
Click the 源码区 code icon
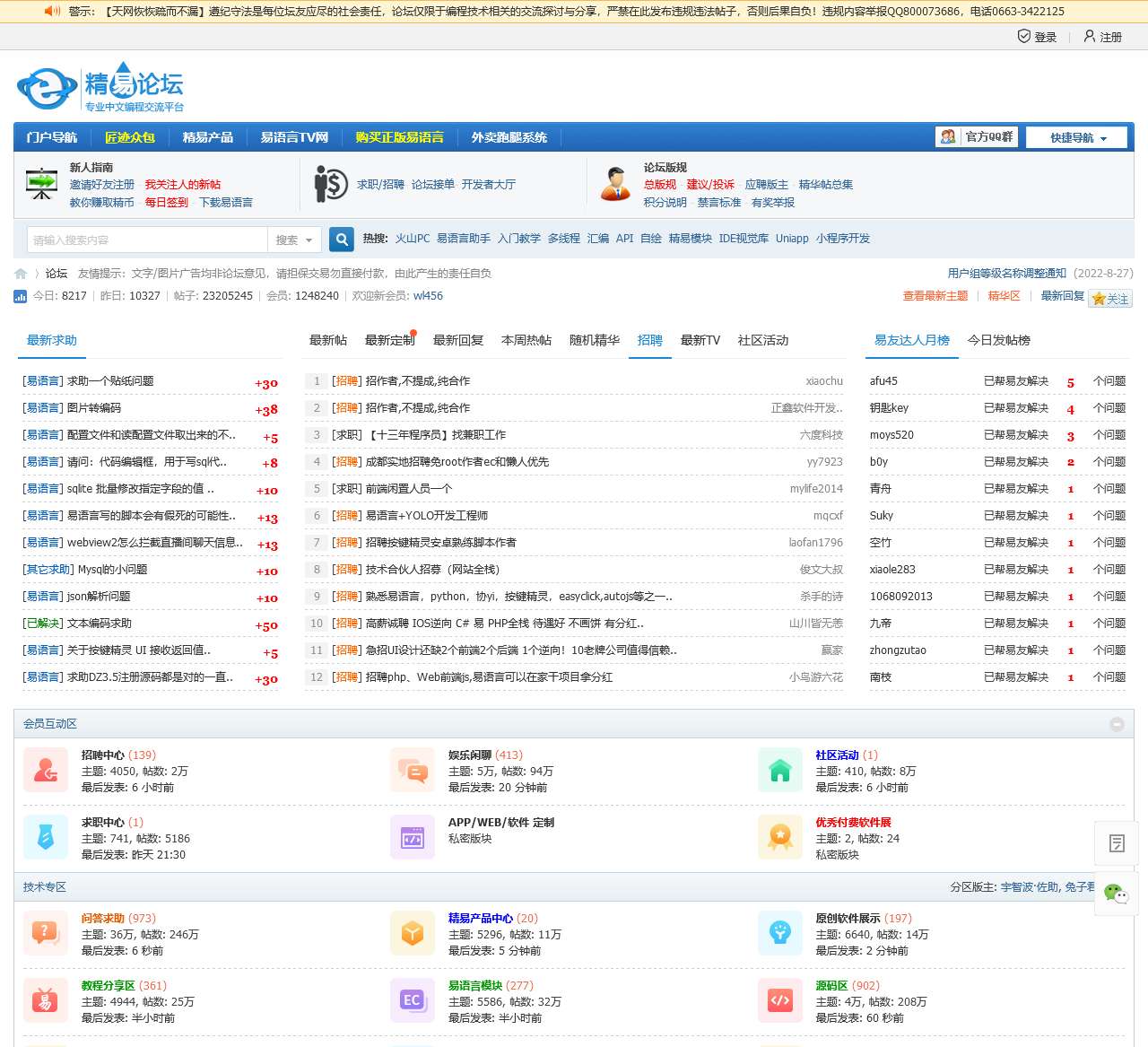point(779,1001)
